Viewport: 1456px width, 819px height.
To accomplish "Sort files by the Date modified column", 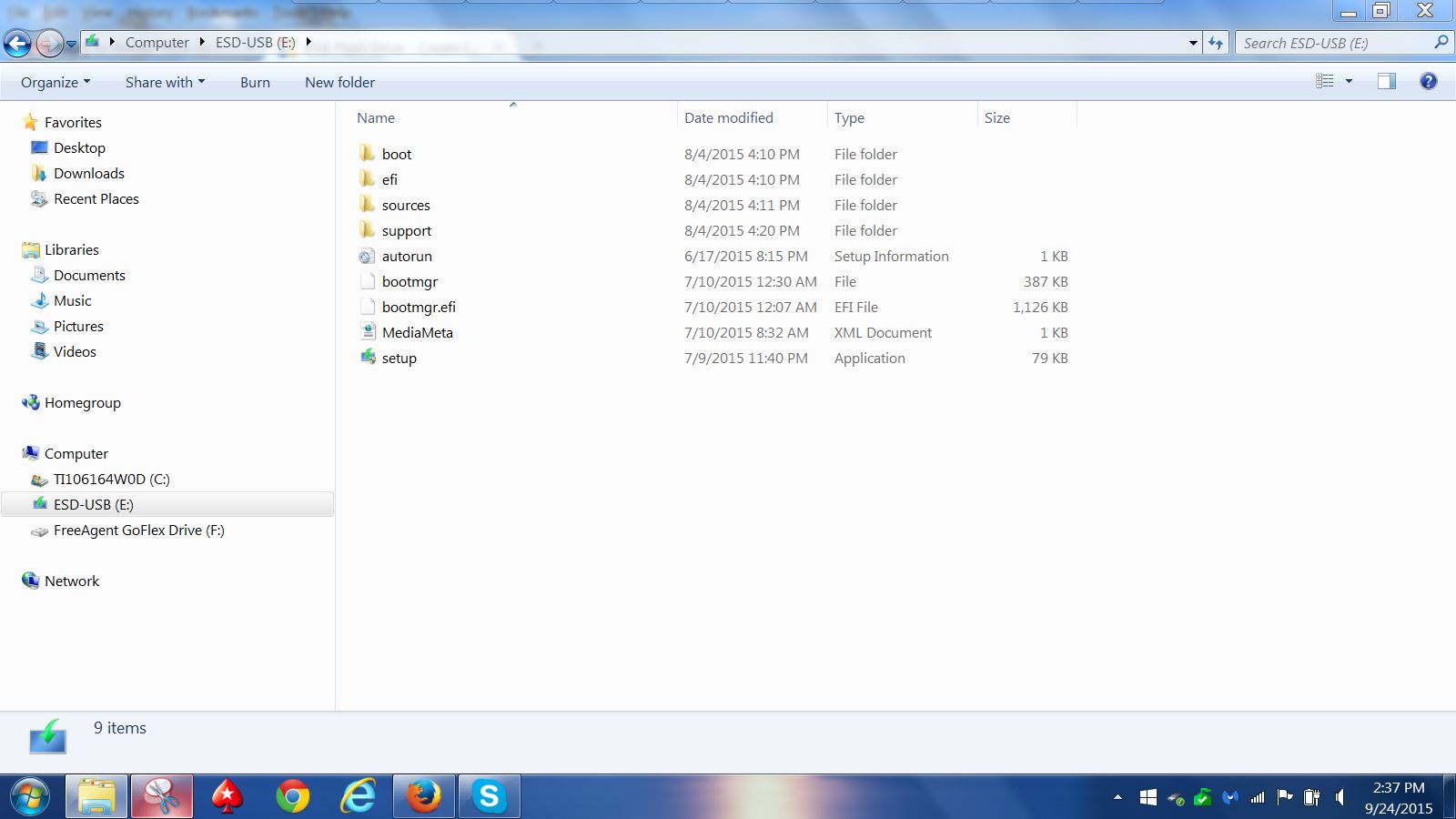I will pyautogui.click(x=728, y=117).
